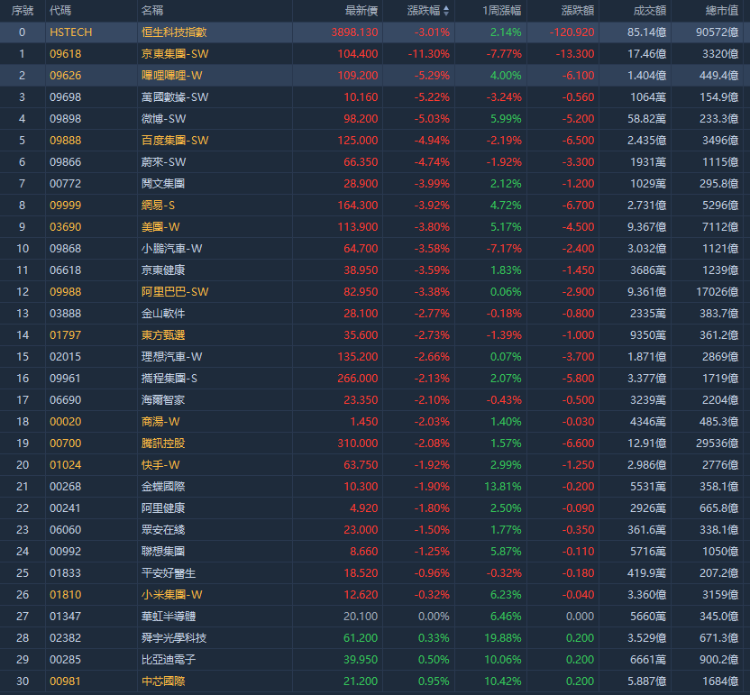Open 京東健康 stock

pos(163,270)
